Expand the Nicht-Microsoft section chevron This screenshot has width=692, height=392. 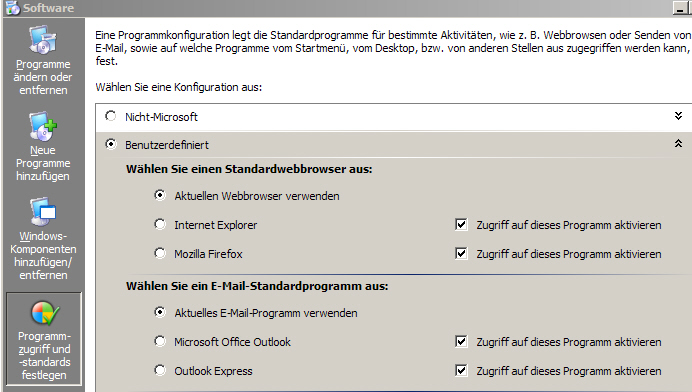point(678,116)
